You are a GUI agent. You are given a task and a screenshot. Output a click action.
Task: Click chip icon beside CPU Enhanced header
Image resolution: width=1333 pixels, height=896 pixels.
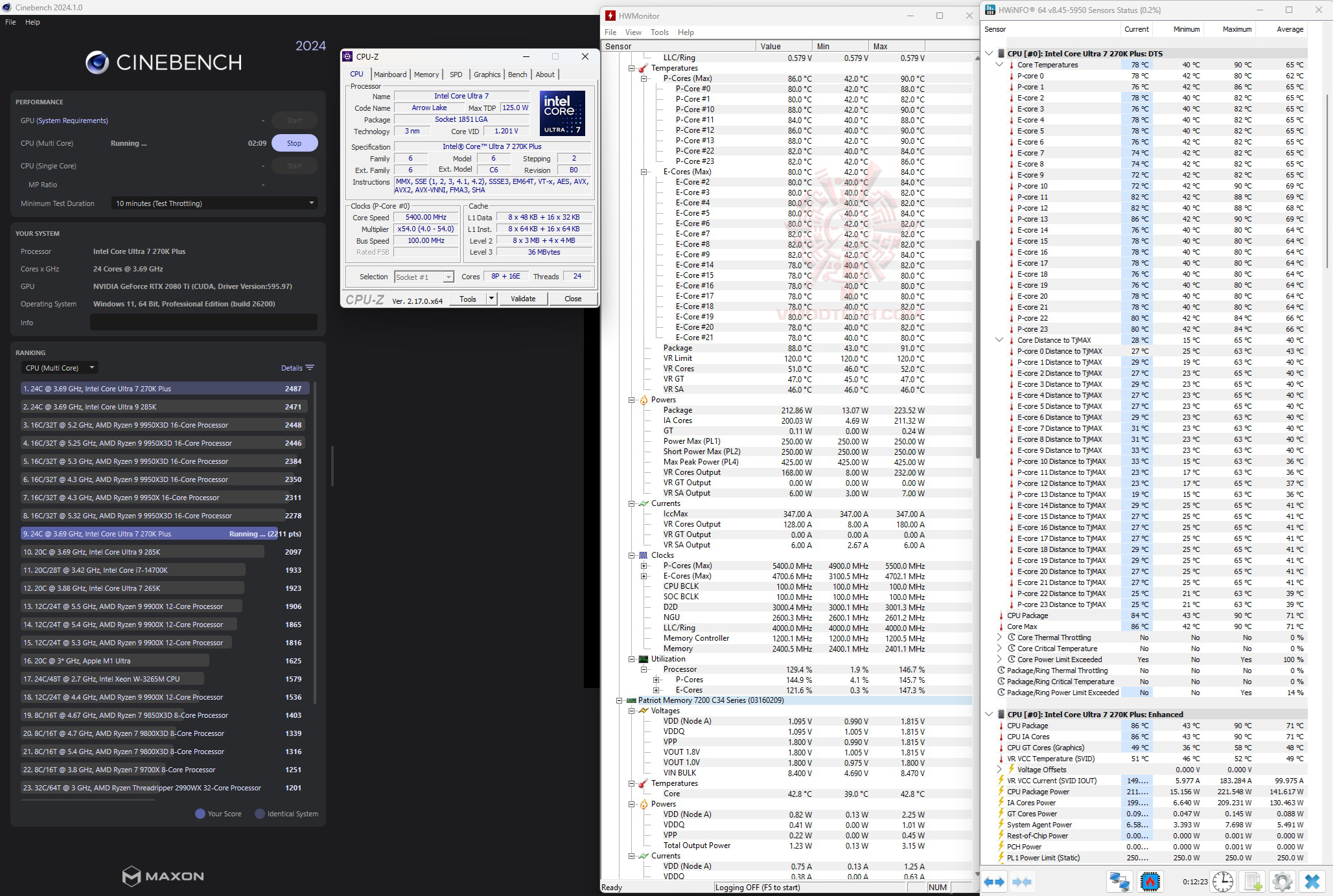click(x=1001, y=715)
